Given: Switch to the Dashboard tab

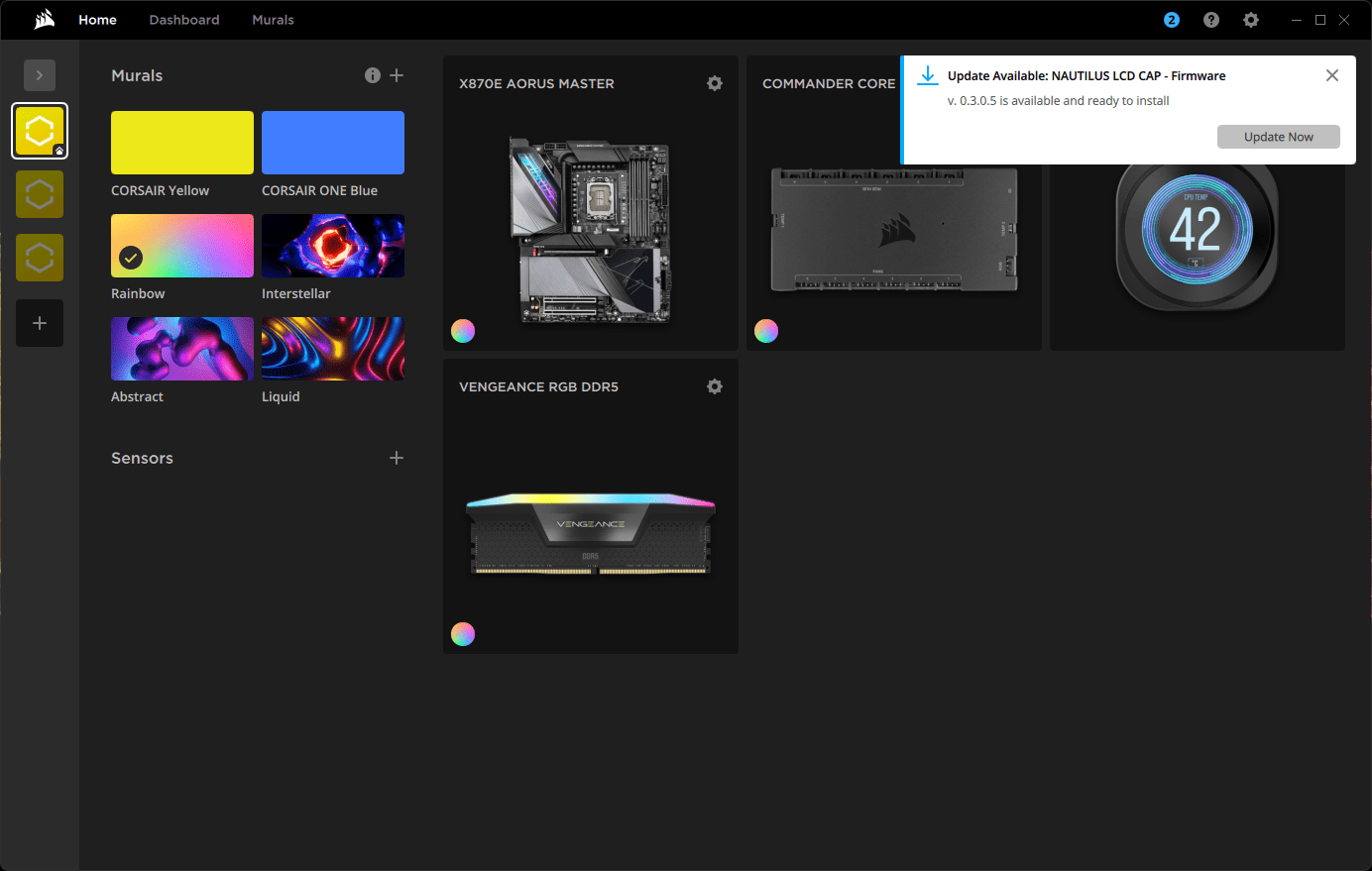Looking at the screenshot, I should 183,19.
